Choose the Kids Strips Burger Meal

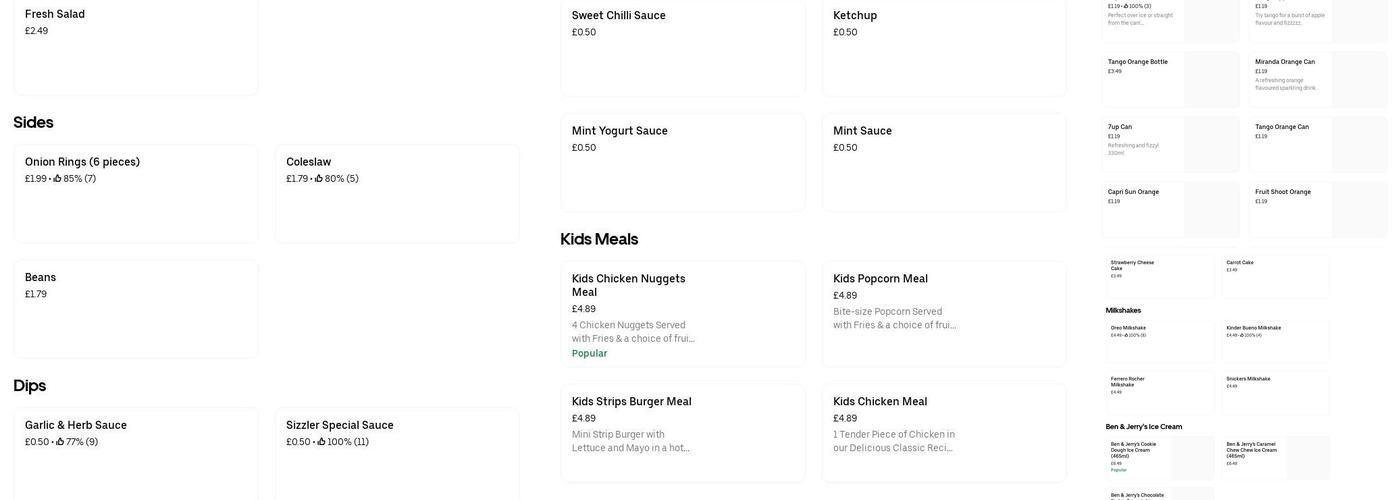click(682, 433)
